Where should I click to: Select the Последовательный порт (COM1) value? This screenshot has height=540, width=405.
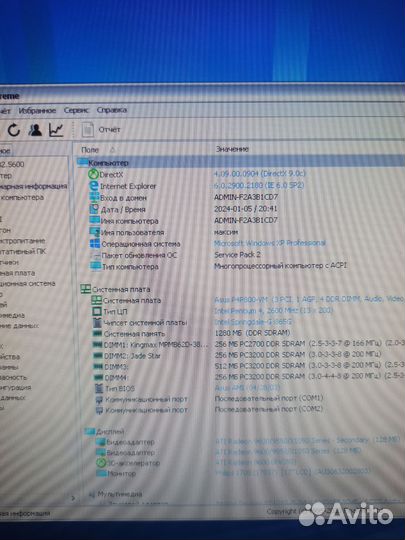pyautogui.click(x=269, y=398)
